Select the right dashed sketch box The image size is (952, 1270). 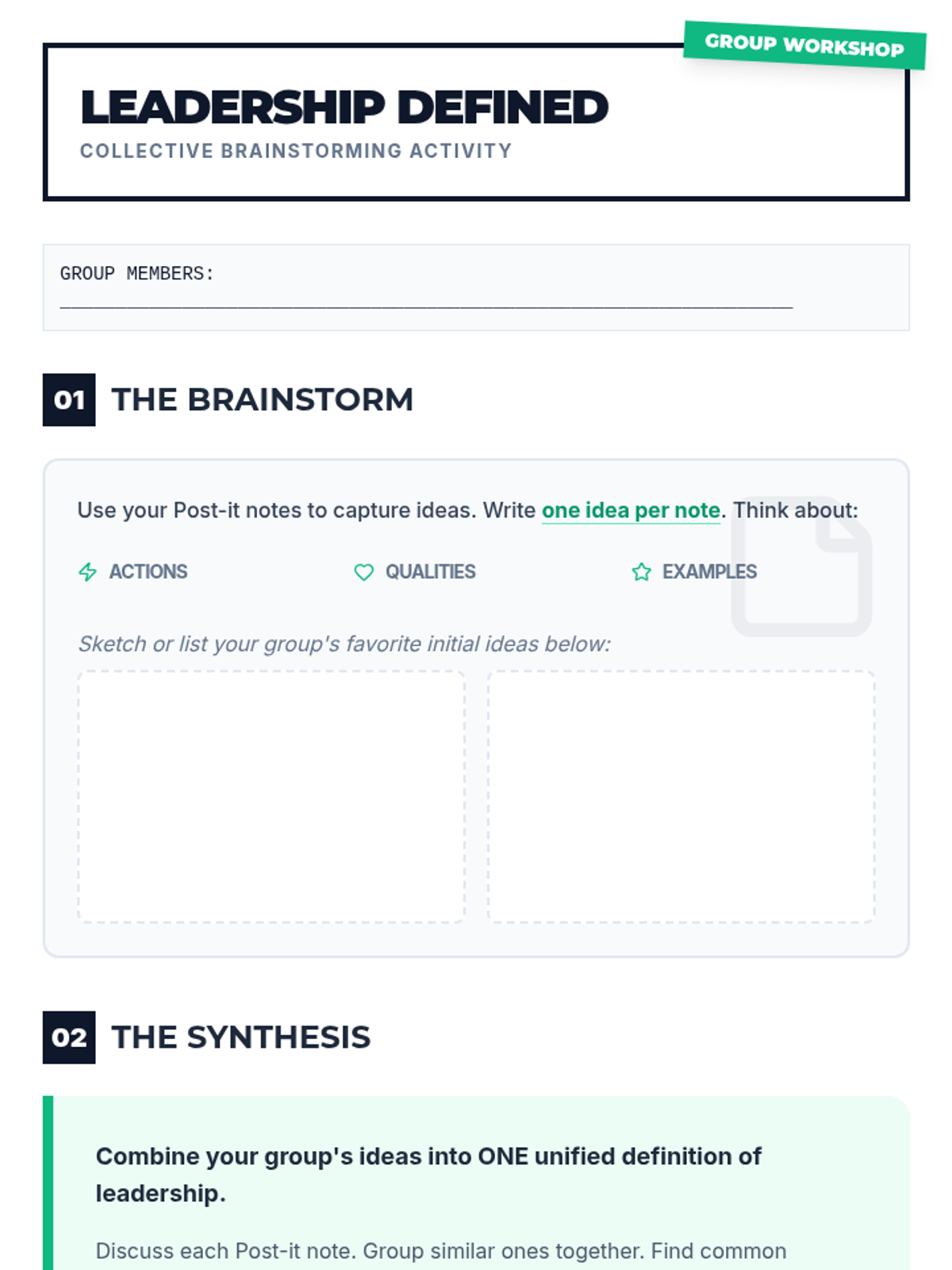(x=681, y=796)
